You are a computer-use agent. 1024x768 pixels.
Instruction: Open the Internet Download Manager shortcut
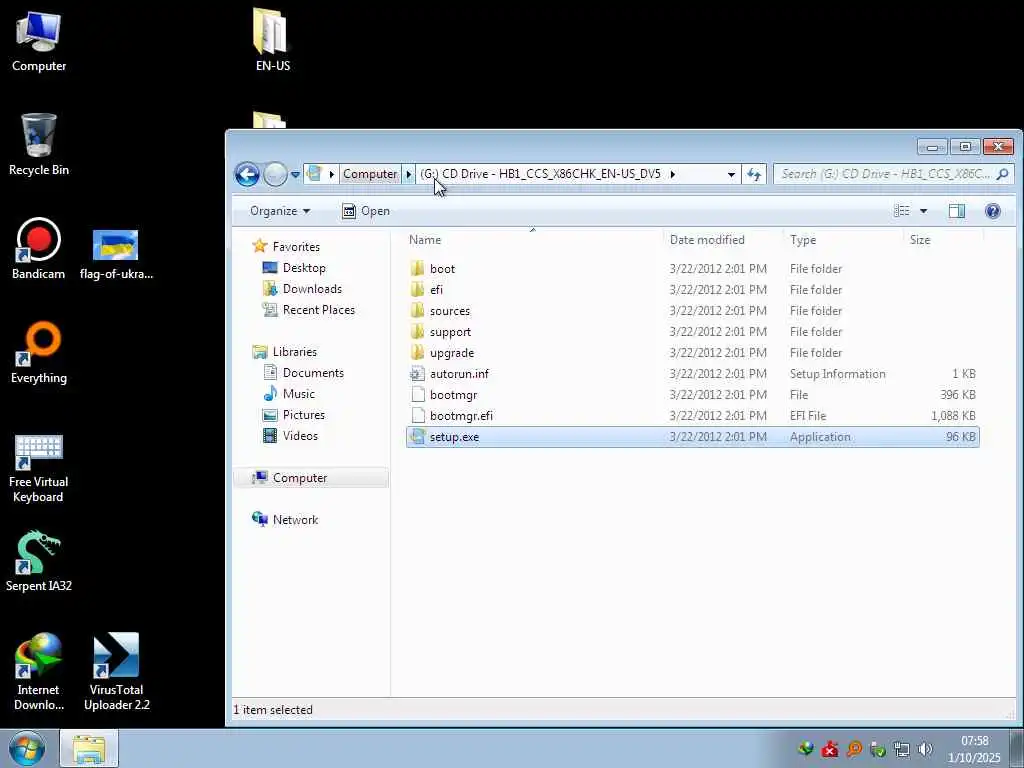pyautogui.click(x=39, y=671)
